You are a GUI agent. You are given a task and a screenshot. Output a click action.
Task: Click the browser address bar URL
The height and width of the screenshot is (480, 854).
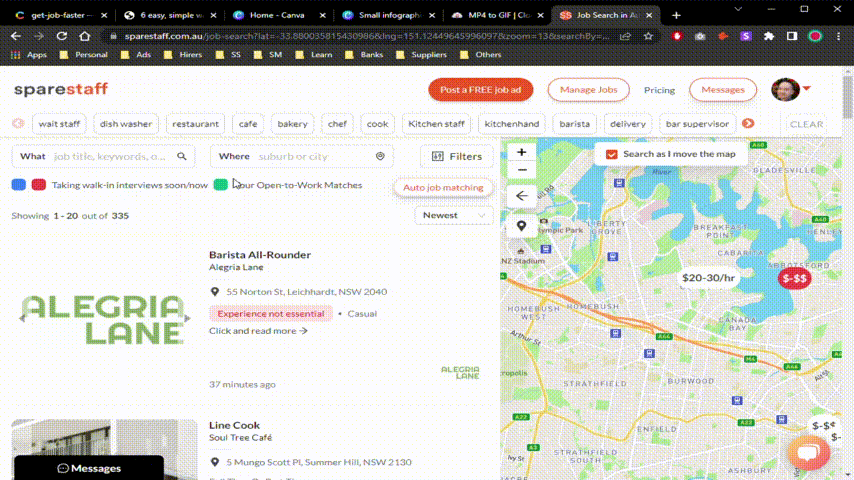[x=366, y=36]
